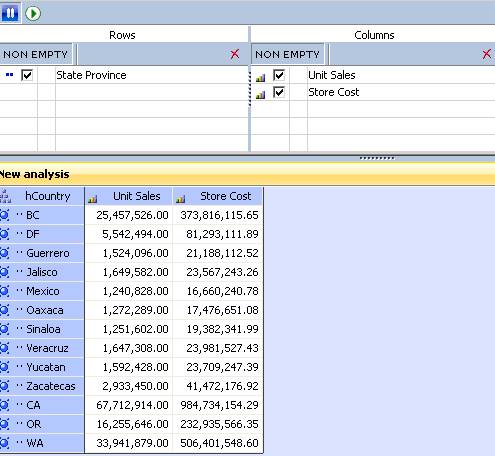This screenshot has width=495, height=456.
Task: Click the green play run icon
Action: point(33,13)
